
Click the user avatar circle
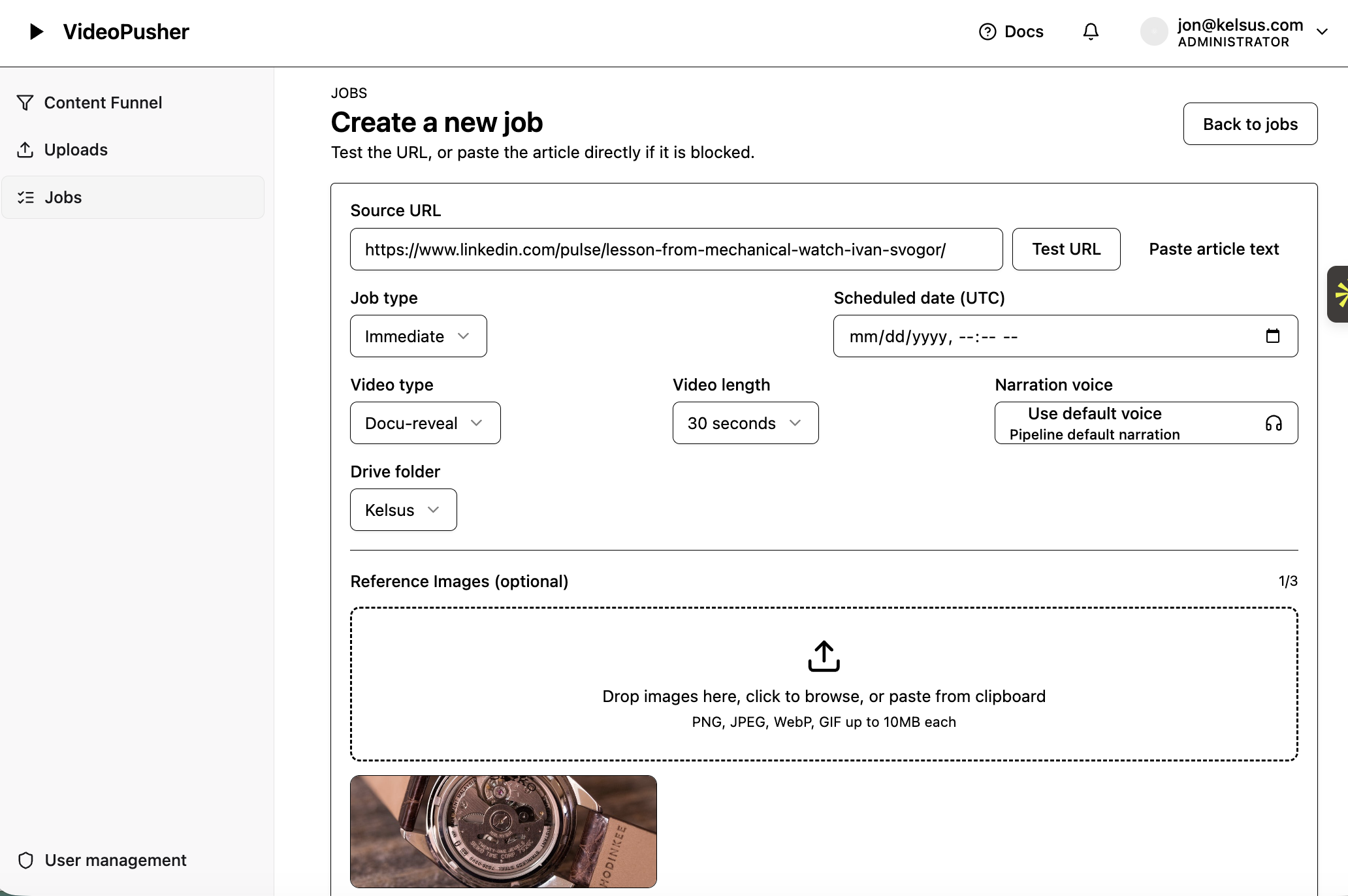click(1154, 31)
